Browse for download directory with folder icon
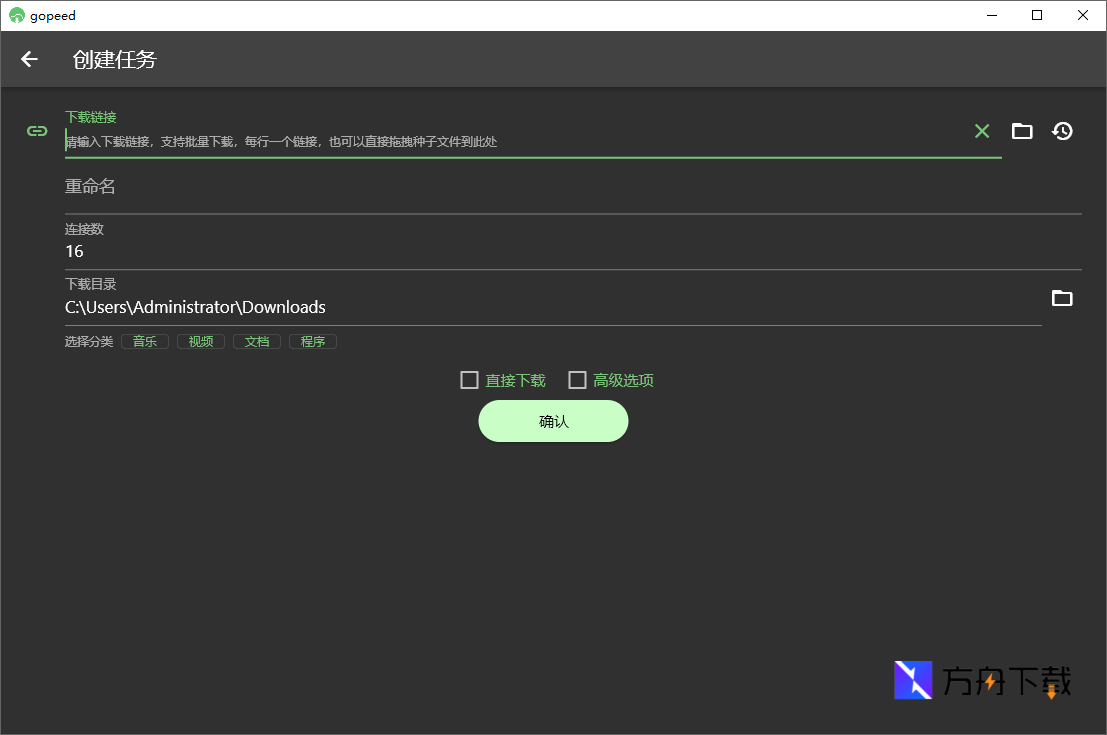This screenshot has height=735, width=1107. tap(1062, 298)
